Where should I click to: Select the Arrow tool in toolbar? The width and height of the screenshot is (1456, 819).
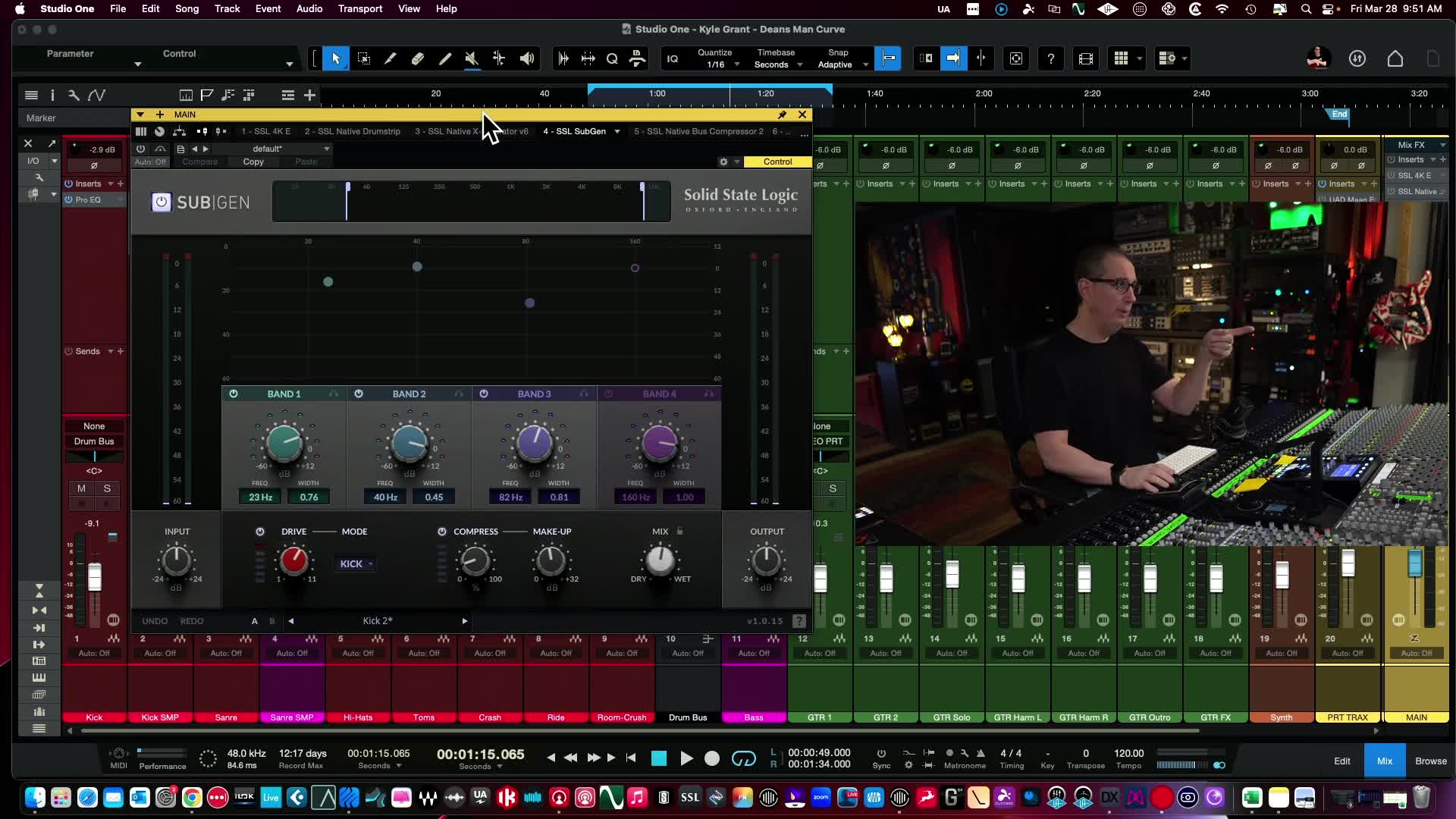[x=336, y=58]
